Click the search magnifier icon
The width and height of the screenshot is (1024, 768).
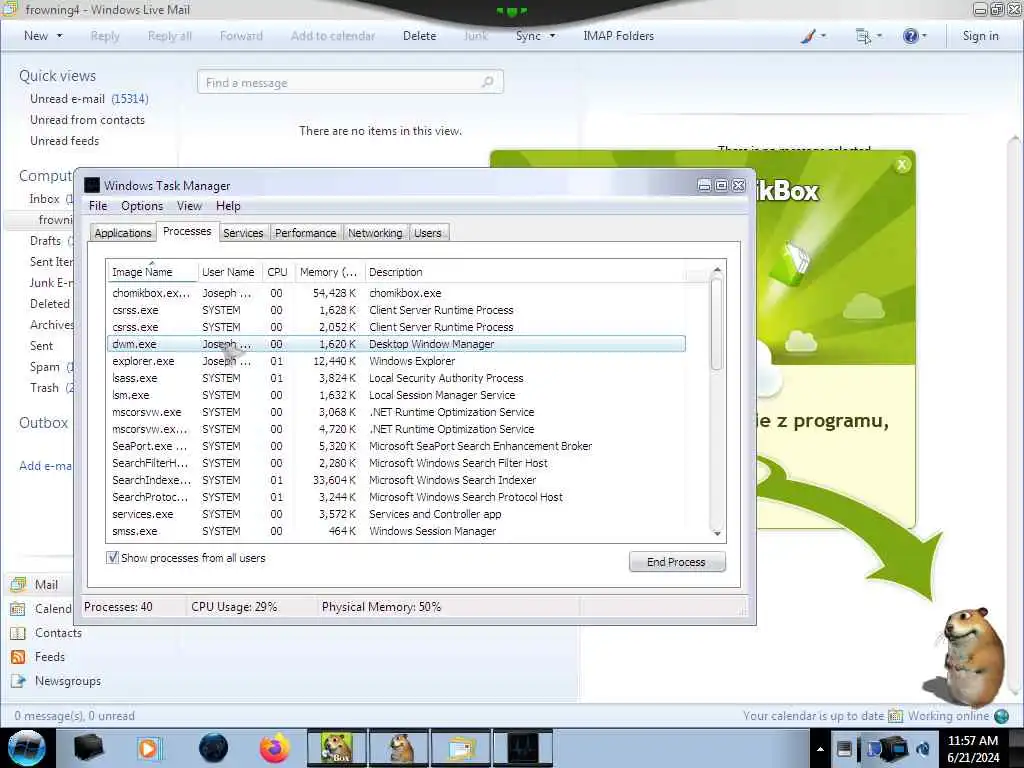[487, 82]
